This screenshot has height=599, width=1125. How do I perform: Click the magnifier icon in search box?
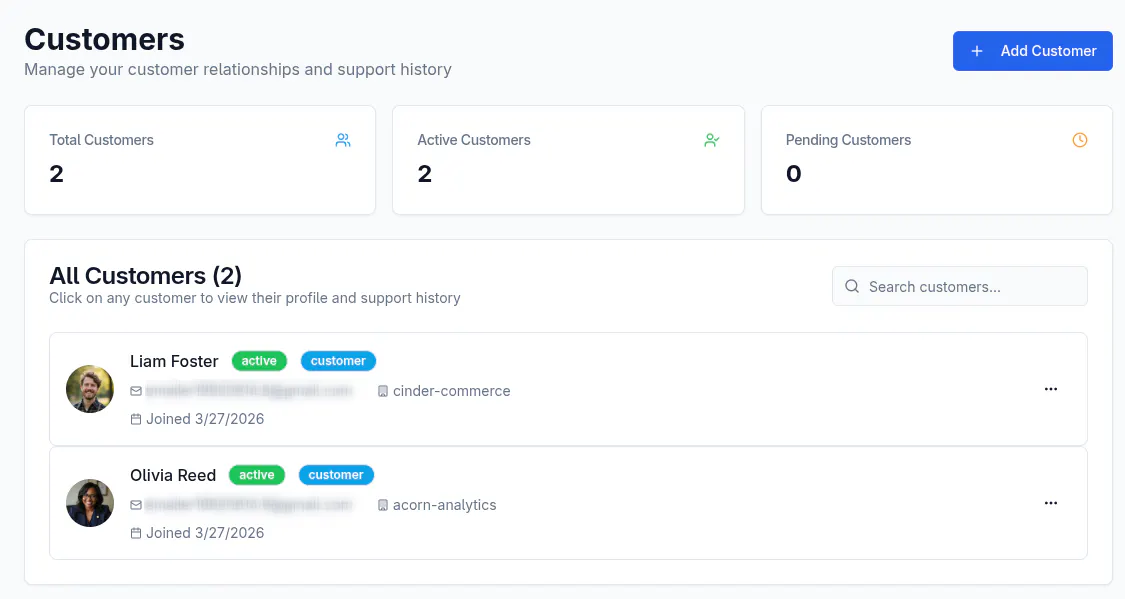852,286
